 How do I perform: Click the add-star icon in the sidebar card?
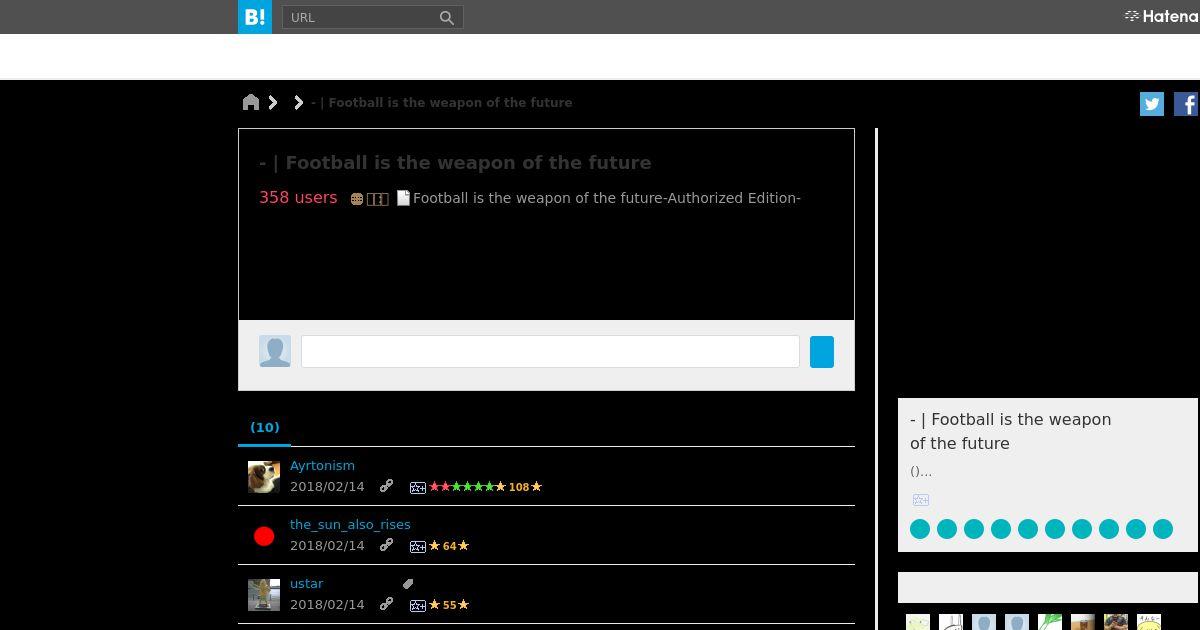coord(921,500)
